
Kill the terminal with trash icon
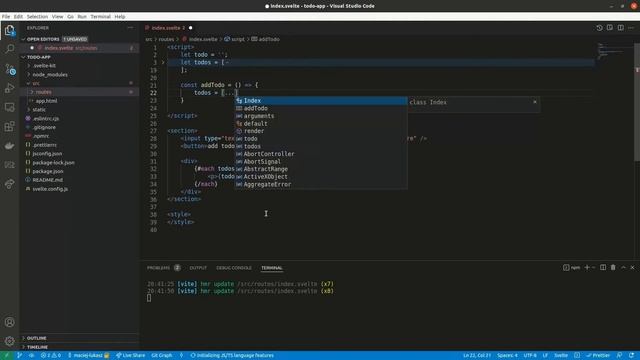click(x=613, y=267)
